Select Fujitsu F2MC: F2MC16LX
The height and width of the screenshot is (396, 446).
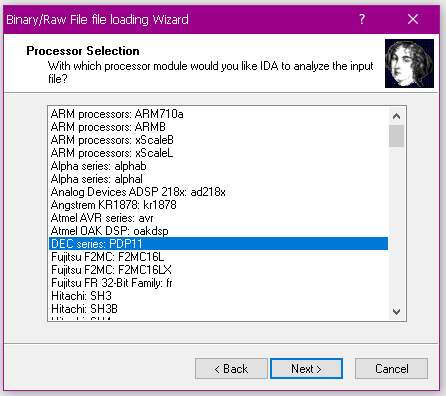pos(218,270)
